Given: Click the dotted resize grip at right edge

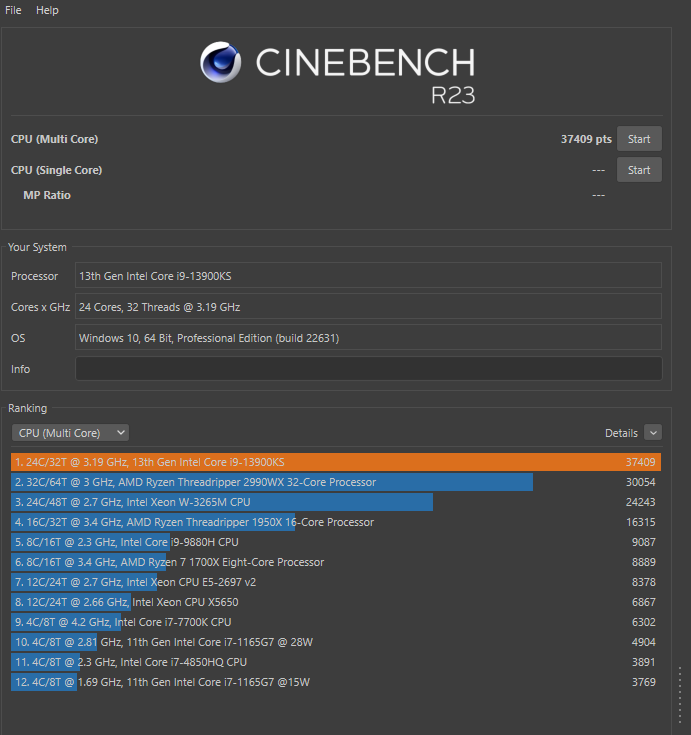Looking at the screenshot, I should pyautogui.click(x=680, y=696).
